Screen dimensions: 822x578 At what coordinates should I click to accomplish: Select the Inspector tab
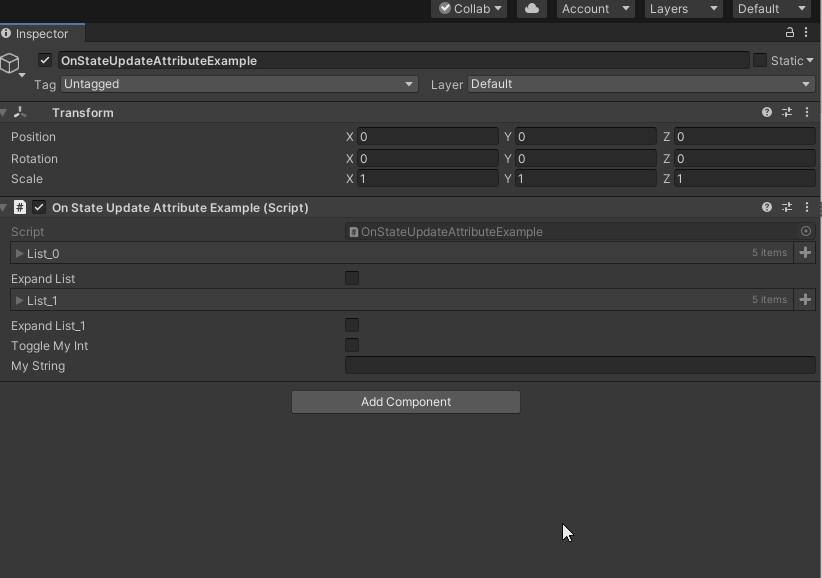42,34
